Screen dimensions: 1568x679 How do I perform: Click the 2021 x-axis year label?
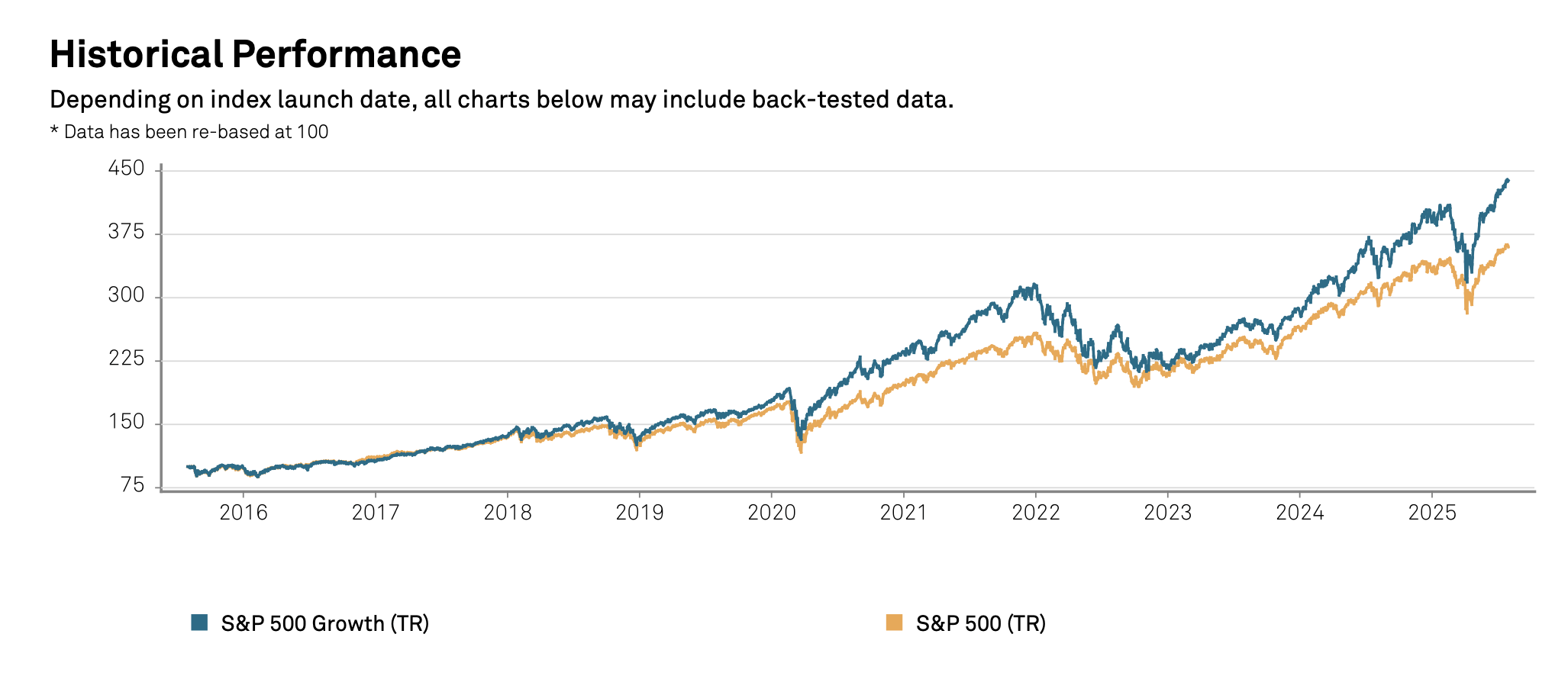904,513
